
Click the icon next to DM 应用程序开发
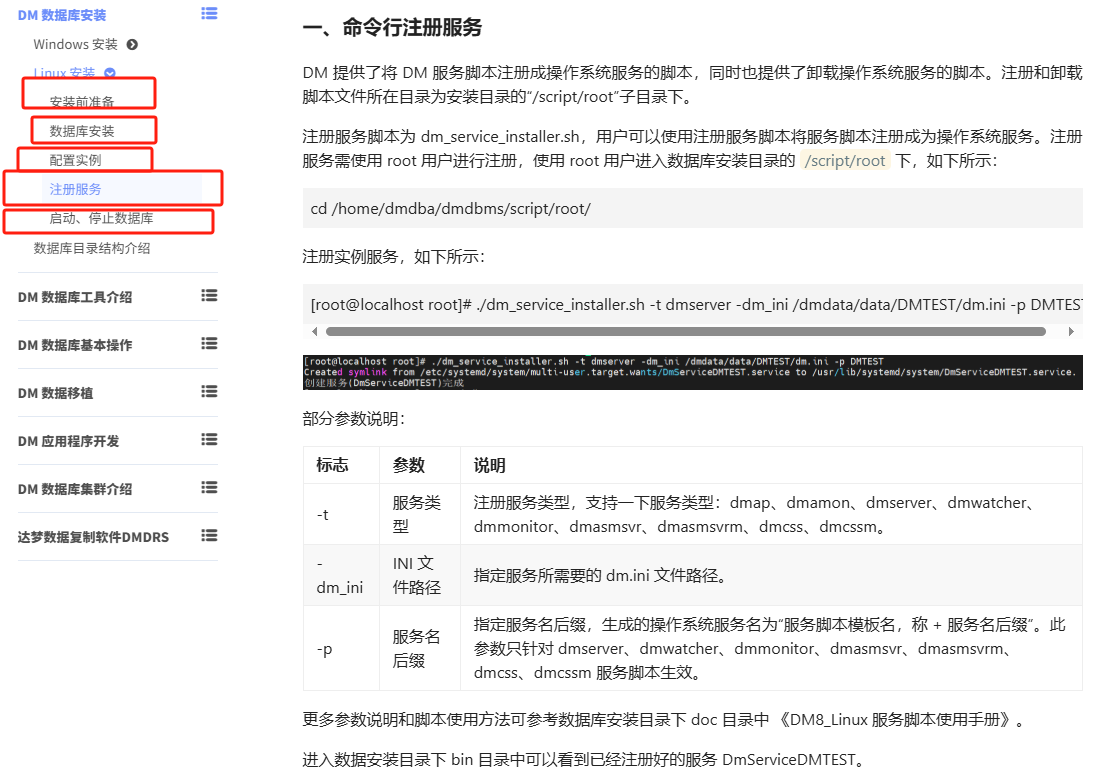(209, 440)
